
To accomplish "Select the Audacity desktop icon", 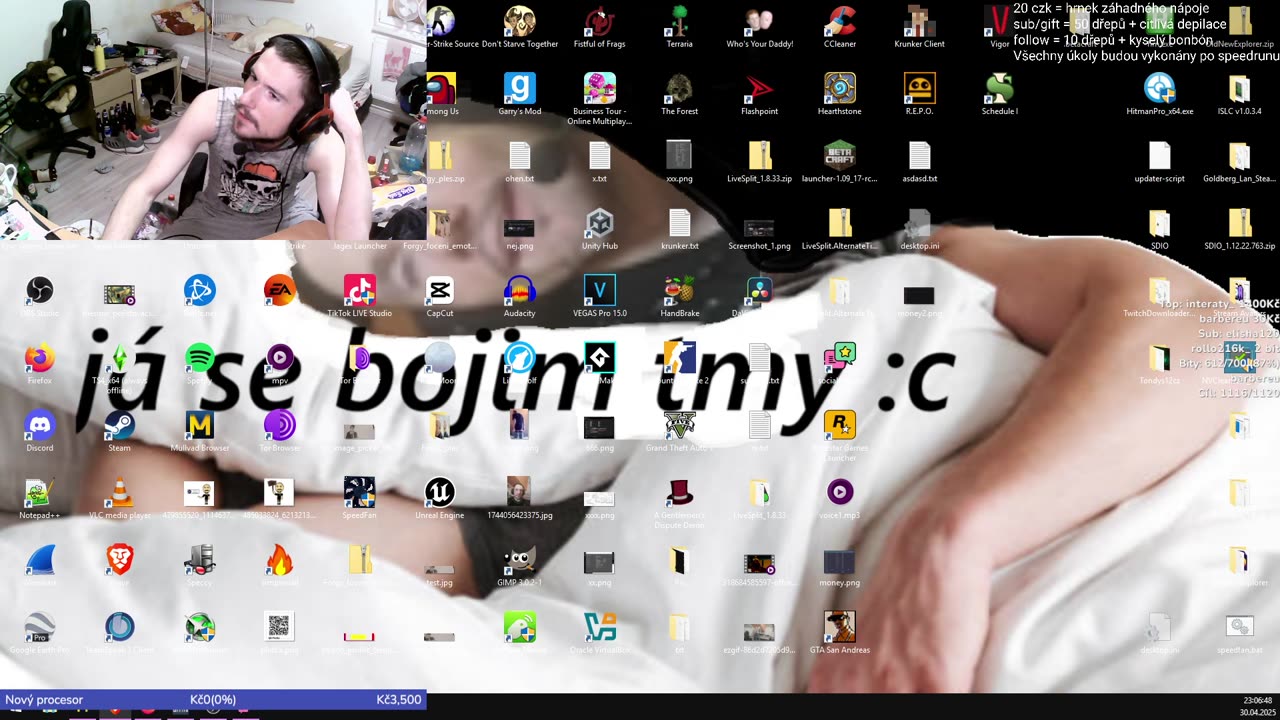I will pyautogui.click(x=520, y=296).
